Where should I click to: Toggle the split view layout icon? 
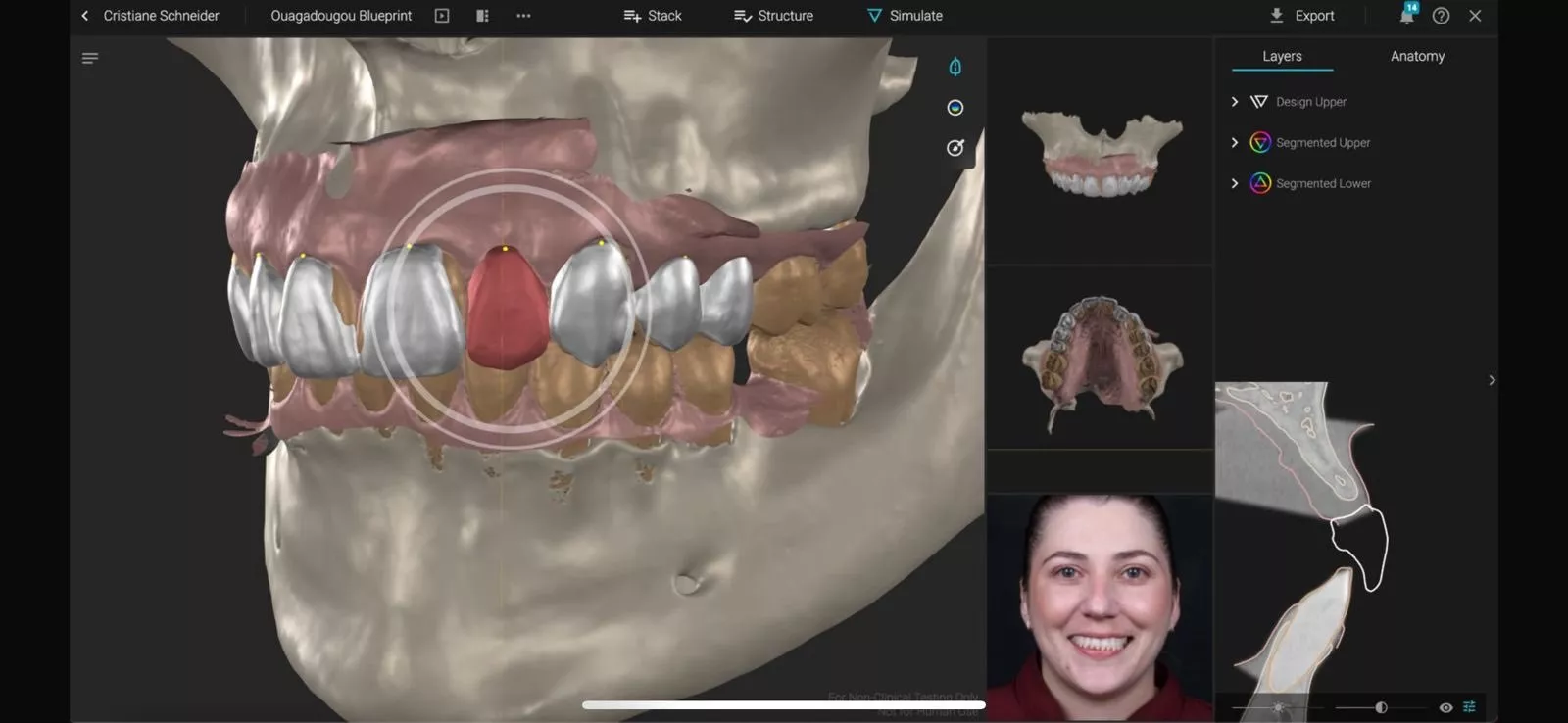(482, 16)
